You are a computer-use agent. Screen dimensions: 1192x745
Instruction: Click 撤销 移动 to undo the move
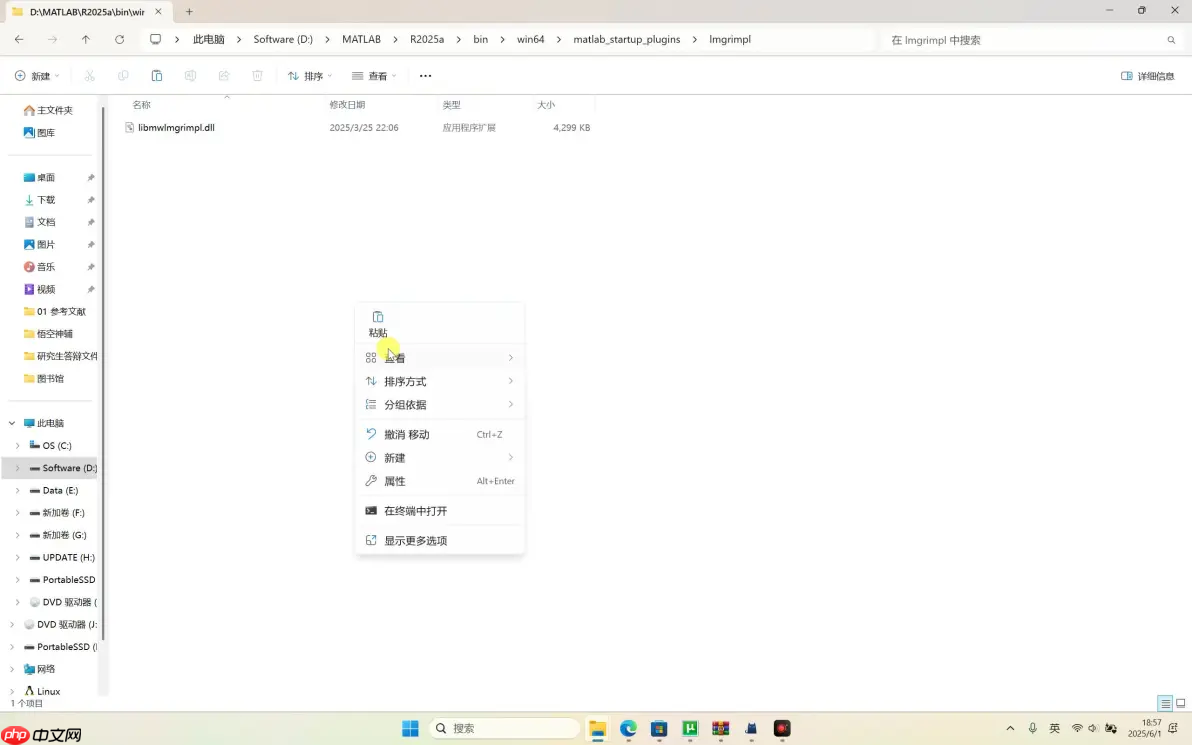pyautogui.click(x=407, y=434)
